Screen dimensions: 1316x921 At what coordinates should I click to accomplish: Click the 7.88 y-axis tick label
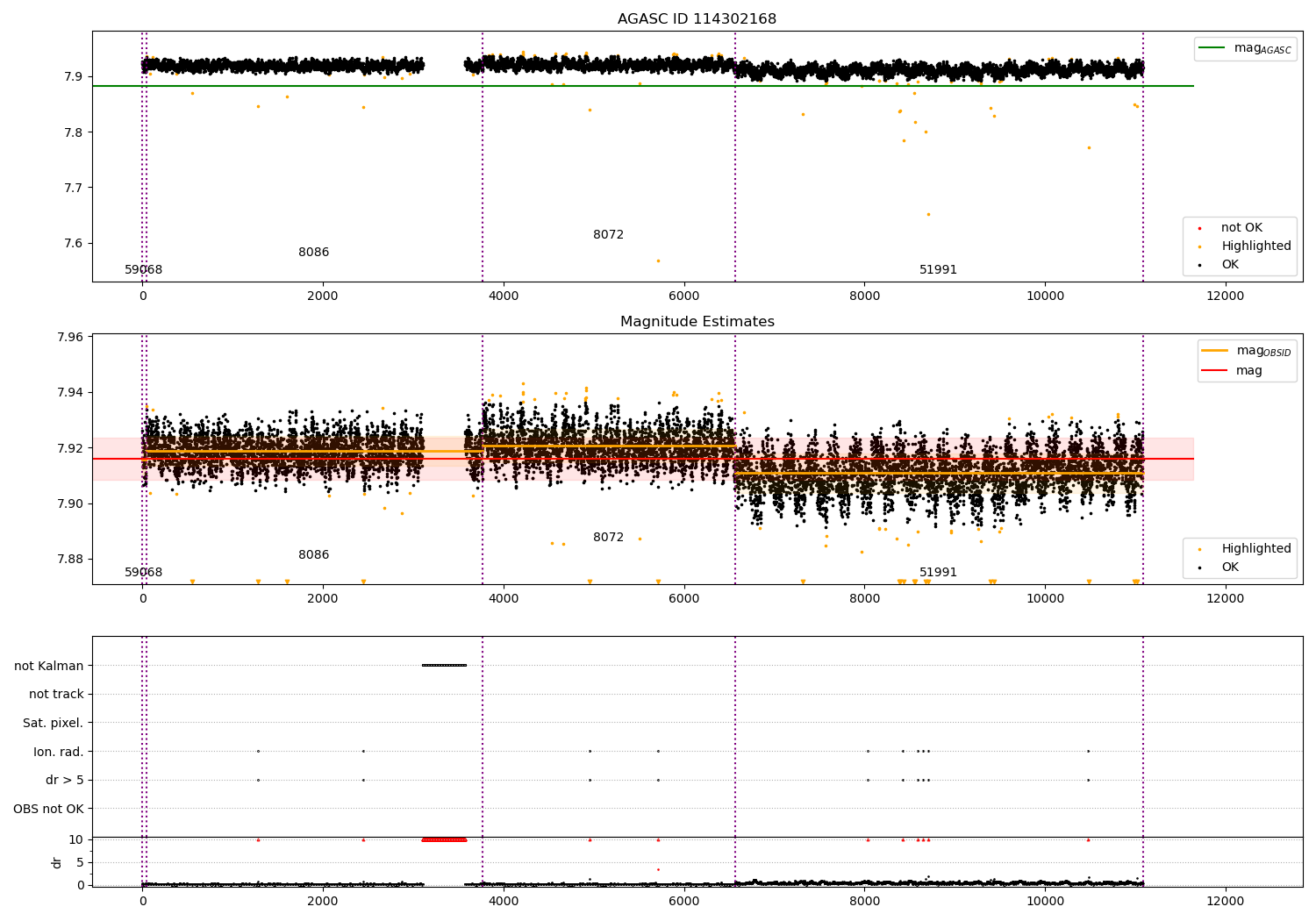point(70,559)
